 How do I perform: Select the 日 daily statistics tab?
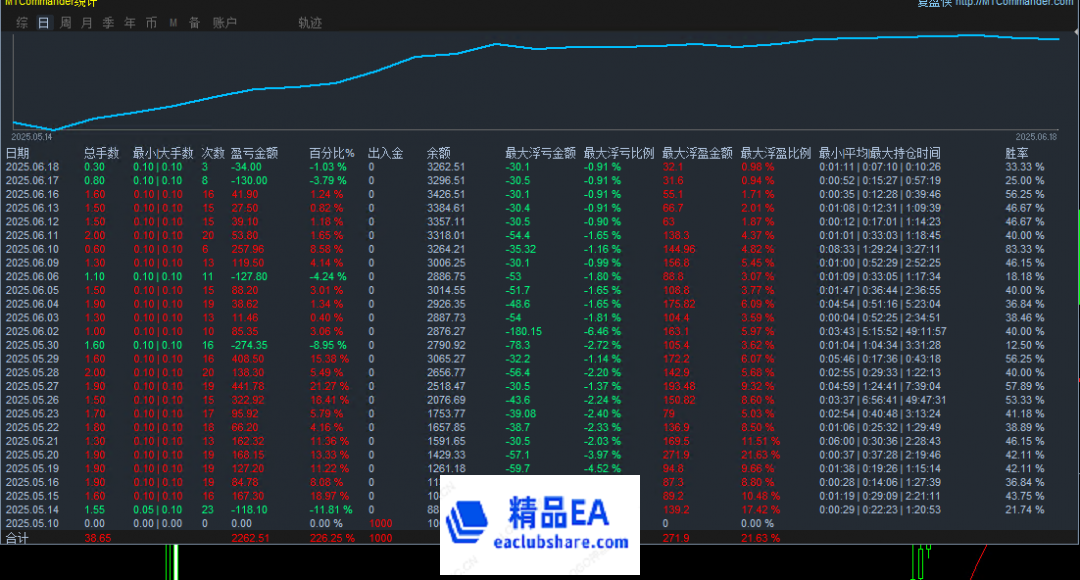[43, 22]
